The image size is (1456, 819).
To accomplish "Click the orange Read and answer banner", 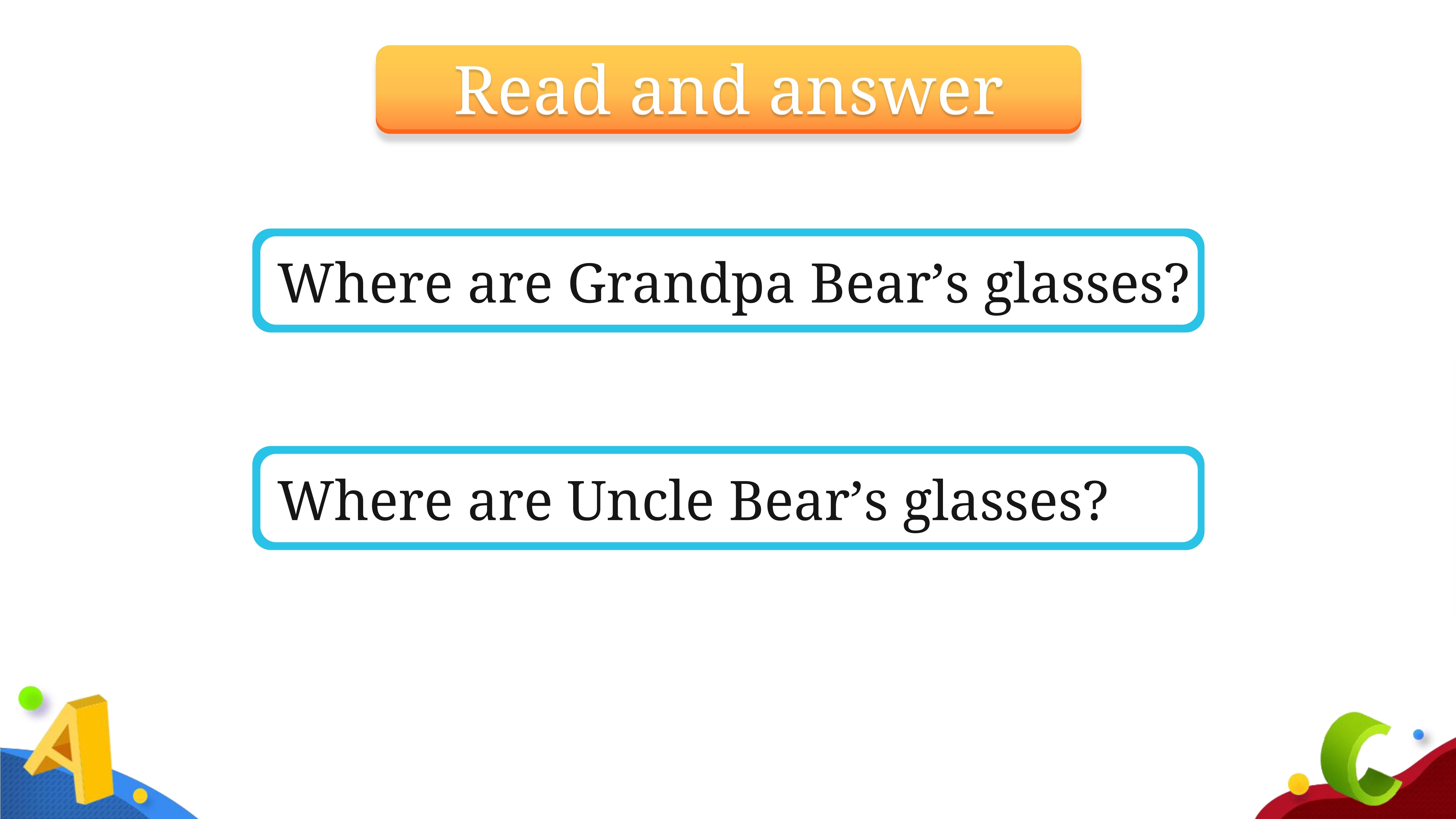I will click(x=728, y=89).
